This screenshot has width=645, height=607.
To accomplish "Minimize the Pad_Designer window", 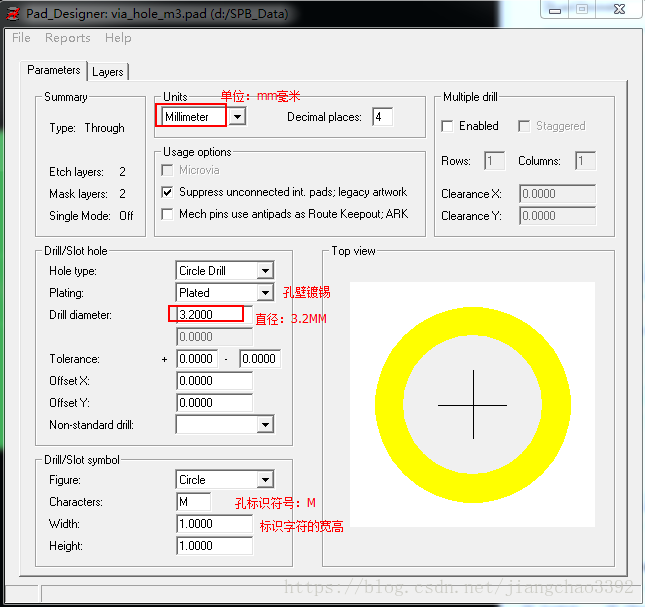I will coord(555,10).
